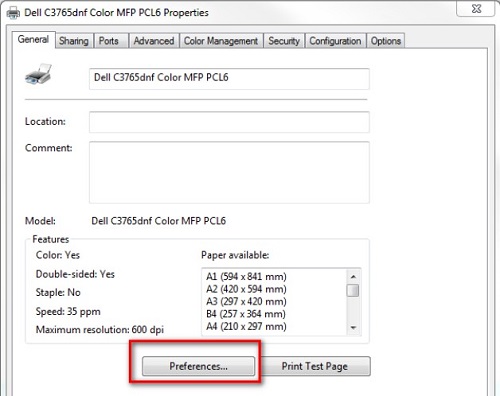Click the paper list scroll up arrow
Screen dimensions: 500x396
353,277
